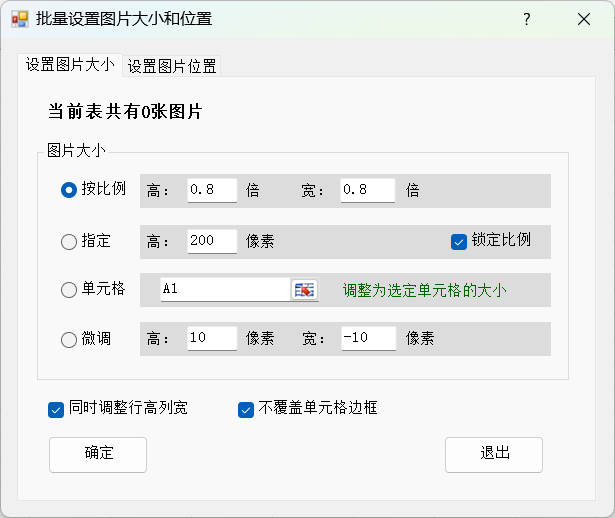This screenshot has height=518, width=615.
Task: Click the cell range picker icon
Action: (x=304, y=290)
